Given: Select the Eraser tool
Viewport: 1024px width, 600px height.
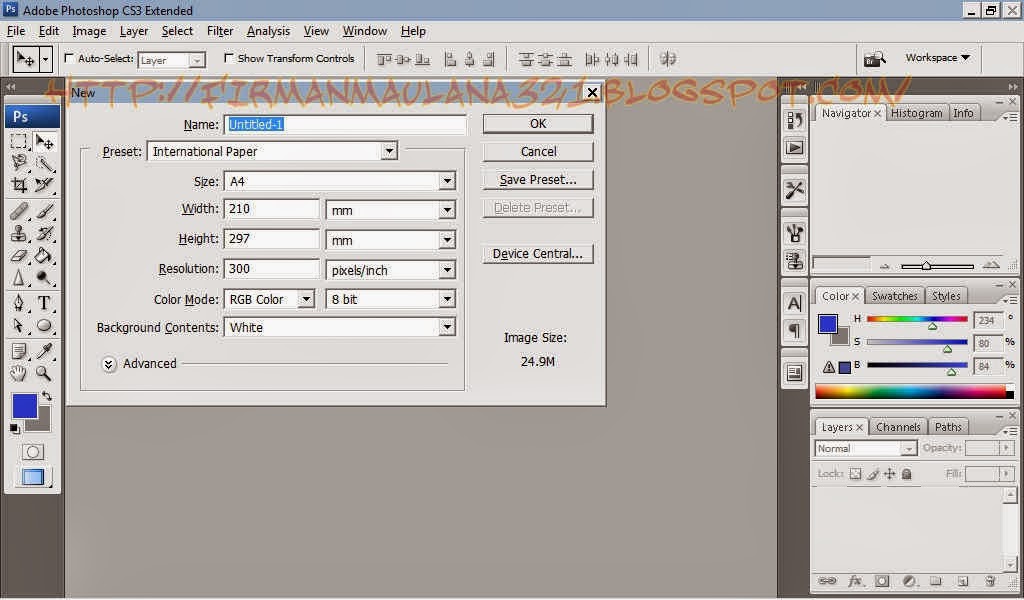Looking at the screenshot, I should click(19, 255).
